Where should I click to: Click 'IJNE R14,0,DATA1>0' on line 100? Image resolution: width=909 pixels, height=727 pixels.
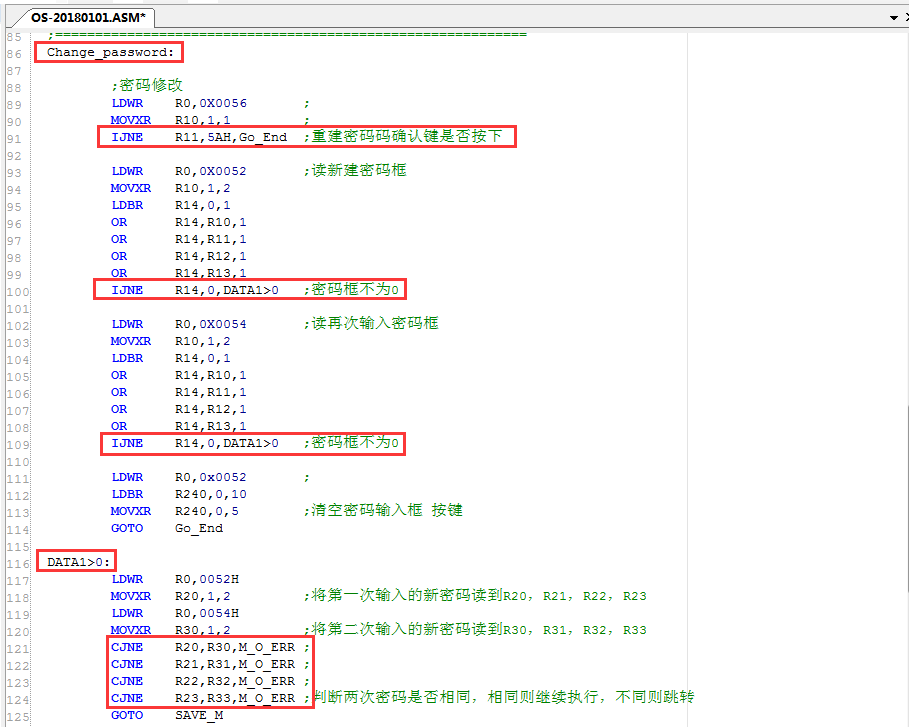point(195,290)
